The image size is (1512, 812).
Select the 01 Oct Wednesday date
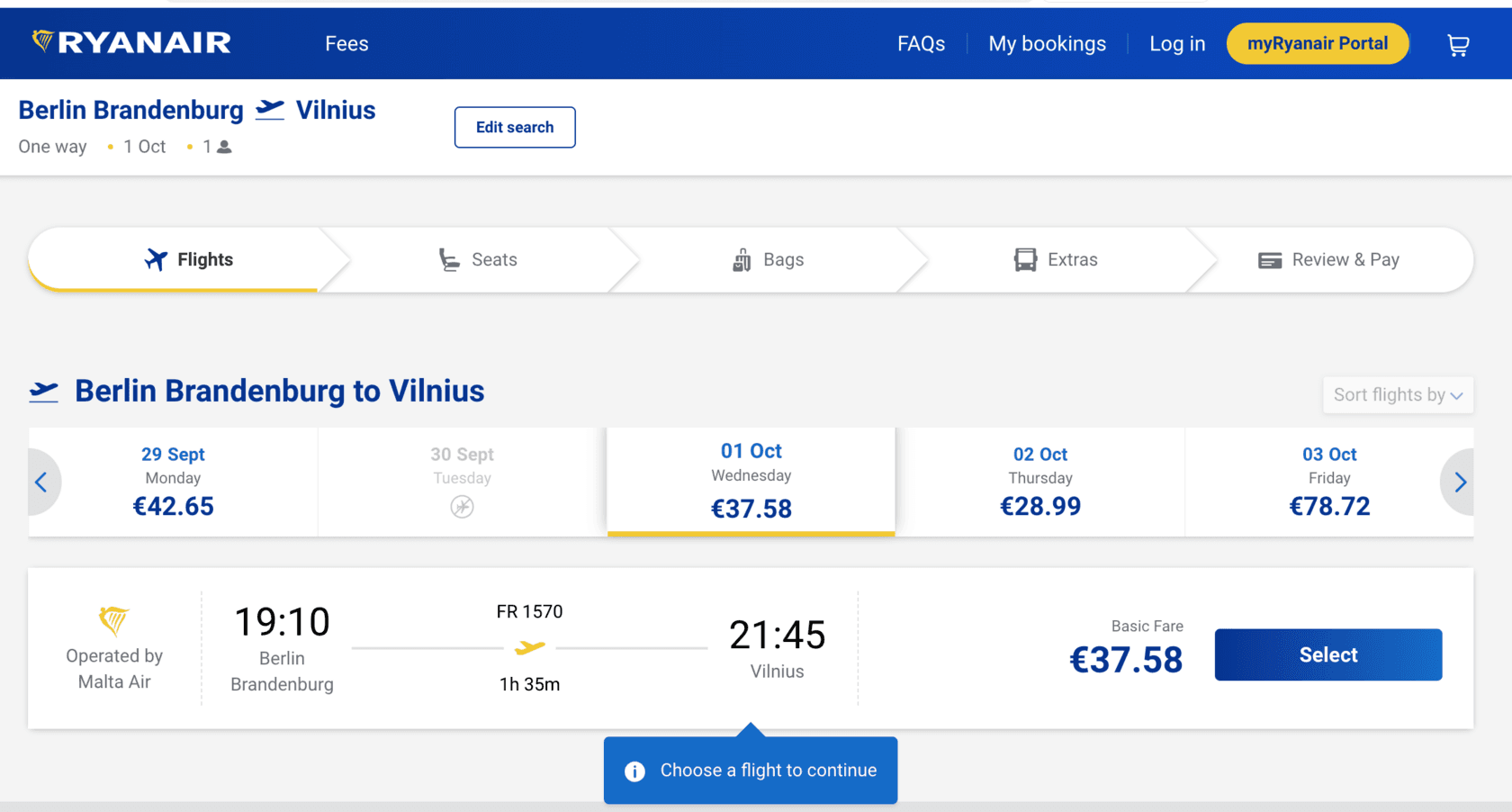point(751,481)
